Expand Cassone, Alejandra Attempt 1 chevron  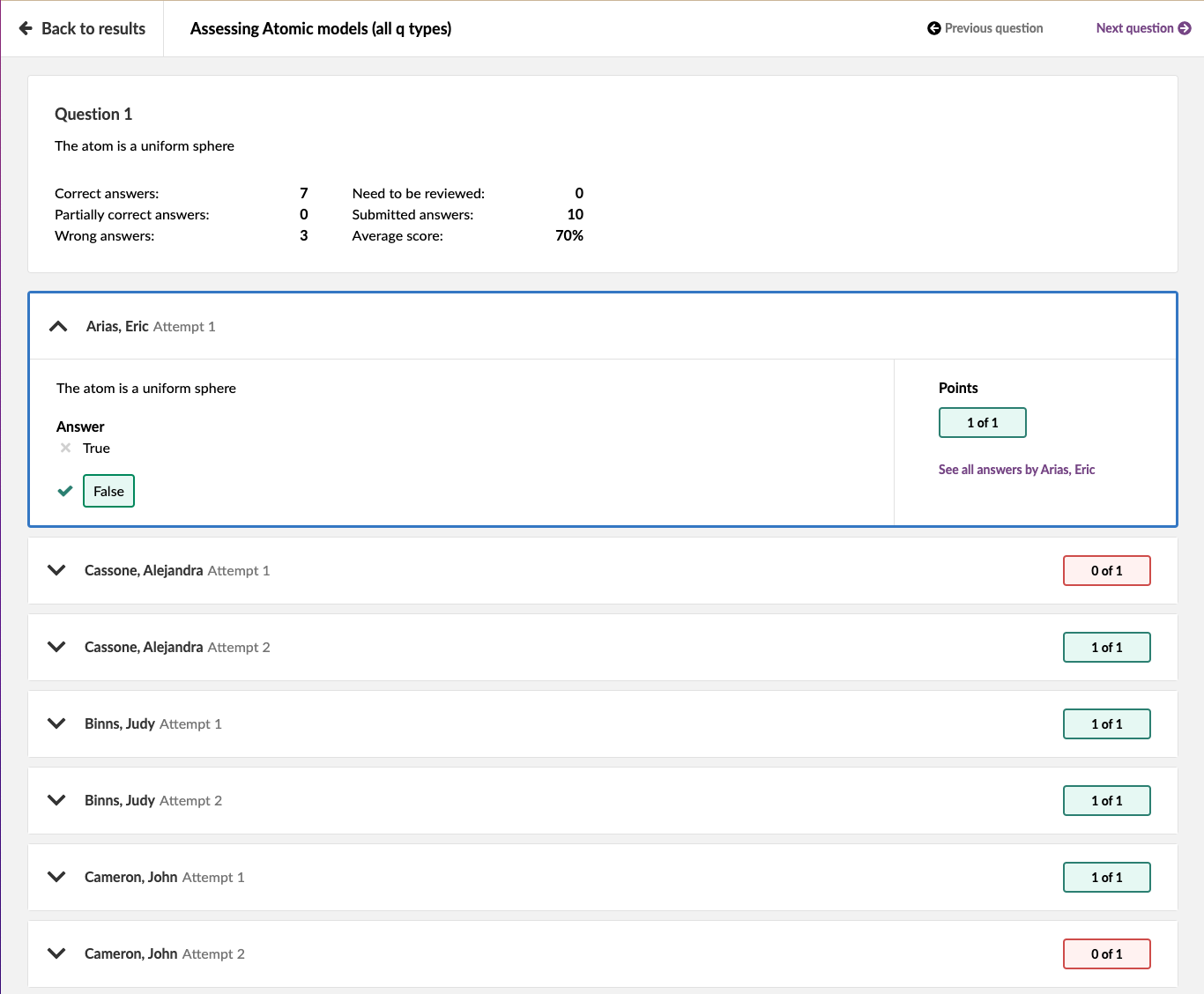[x=56, y=570]
